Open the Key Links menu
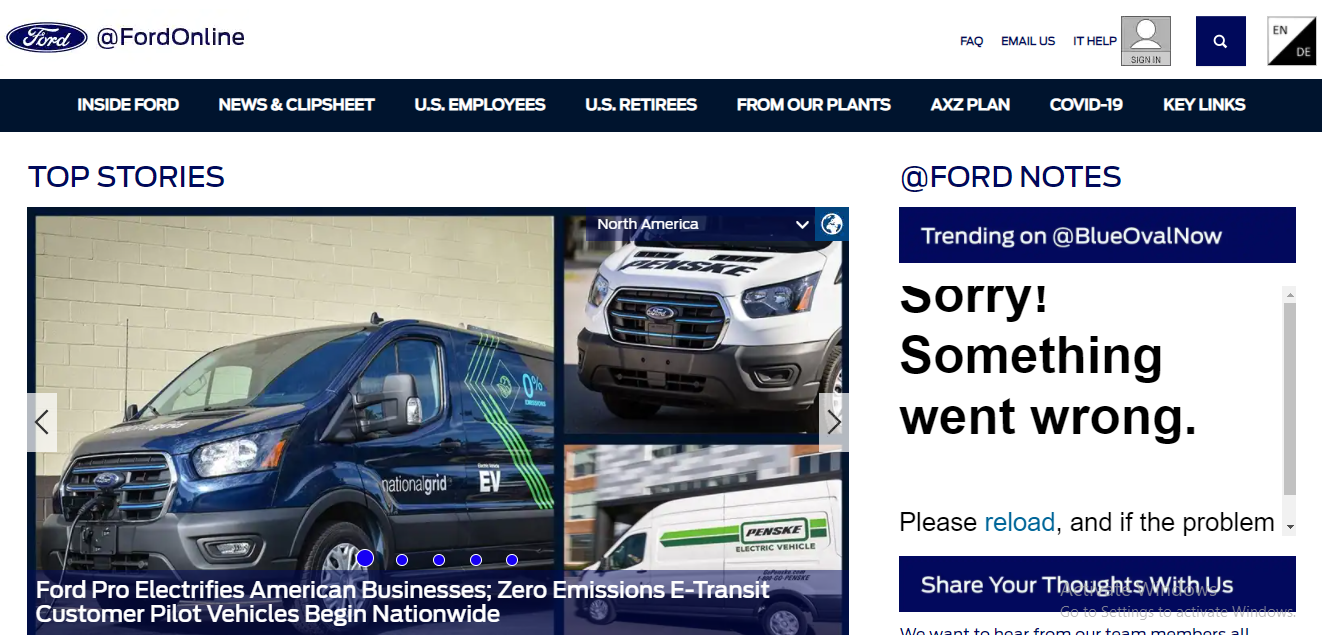1322x635 pixels. click(x=1204, y=105)
